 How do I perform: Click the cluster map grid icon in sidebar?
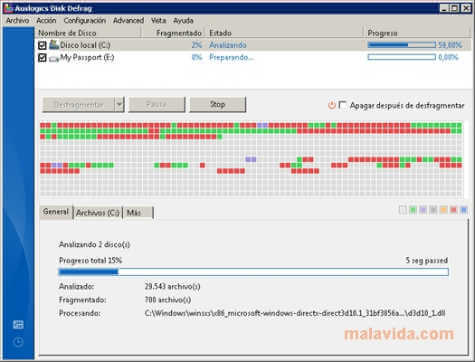click(x=18, y=324)
